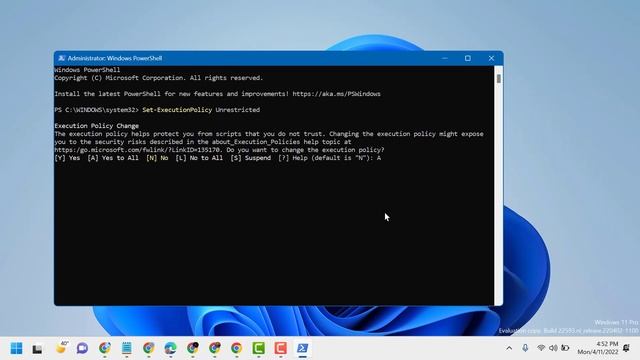The image size is (640, 360).
Task: Select the PowerShell taskbar icon
Action: point(302,348)
